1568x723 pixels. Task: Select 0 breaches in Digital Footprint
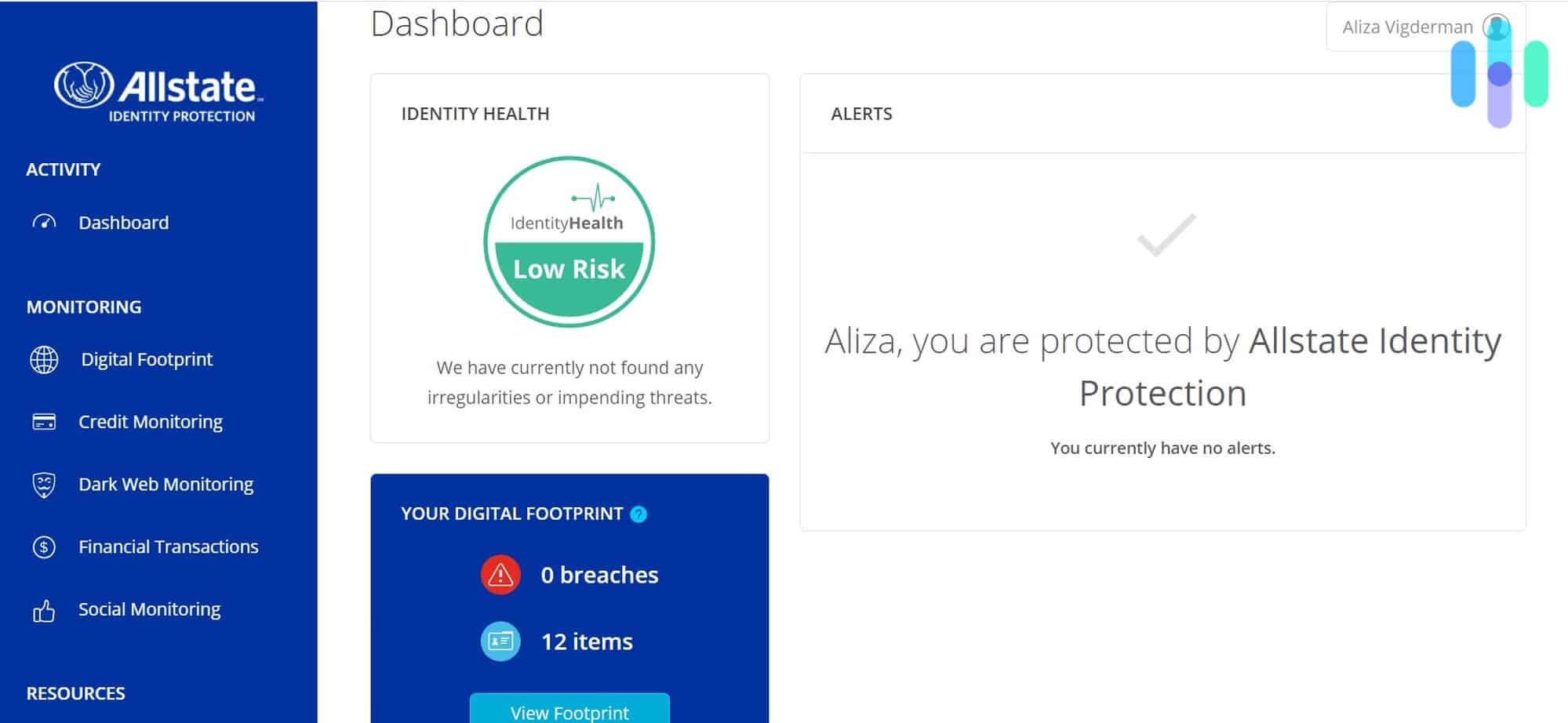[x=598, y=574]
